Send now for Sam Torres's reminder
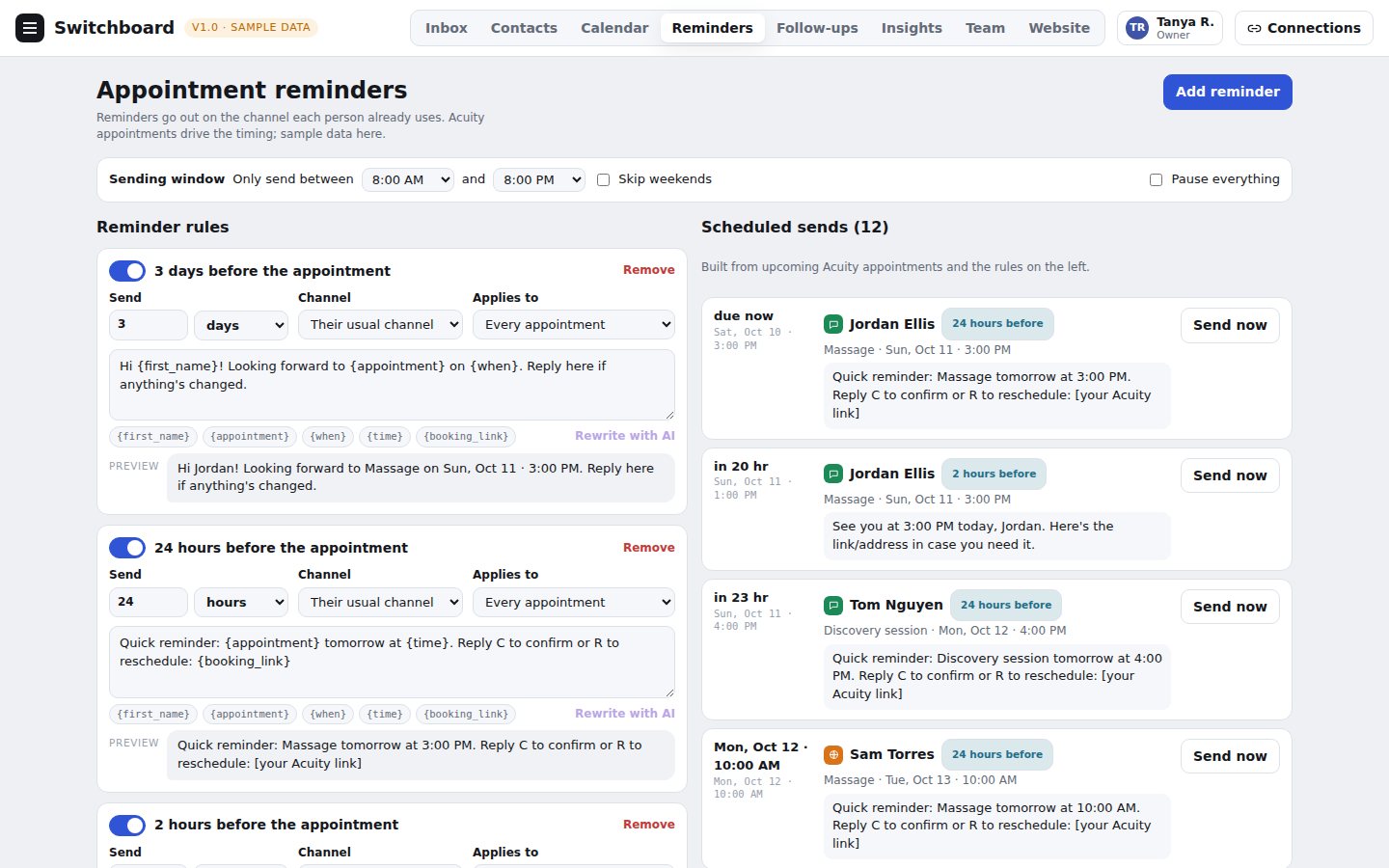Screen dimensions: 1389x868 click(1230, 756)
